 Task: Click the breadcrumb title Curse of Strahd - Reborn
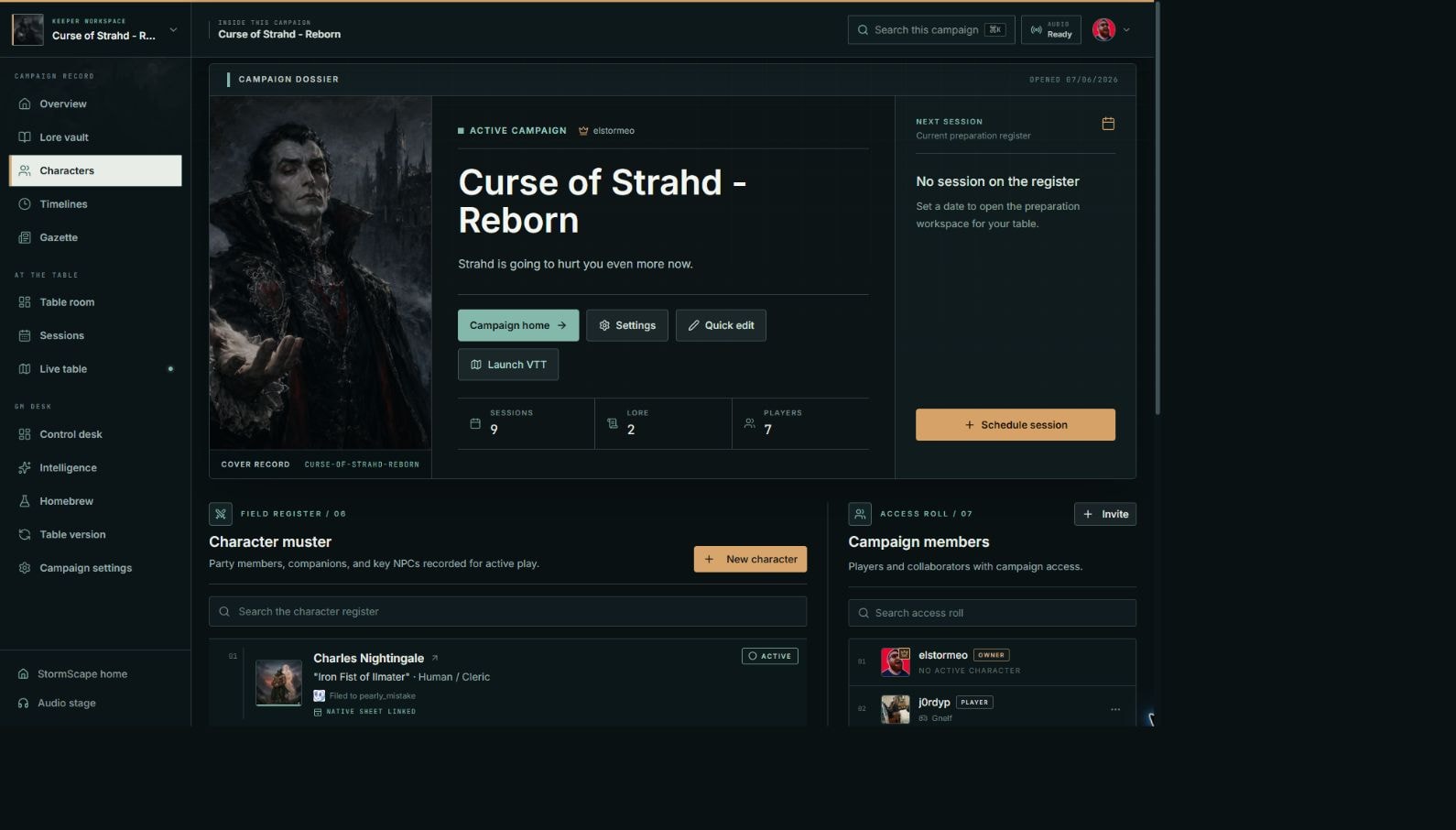279,35
